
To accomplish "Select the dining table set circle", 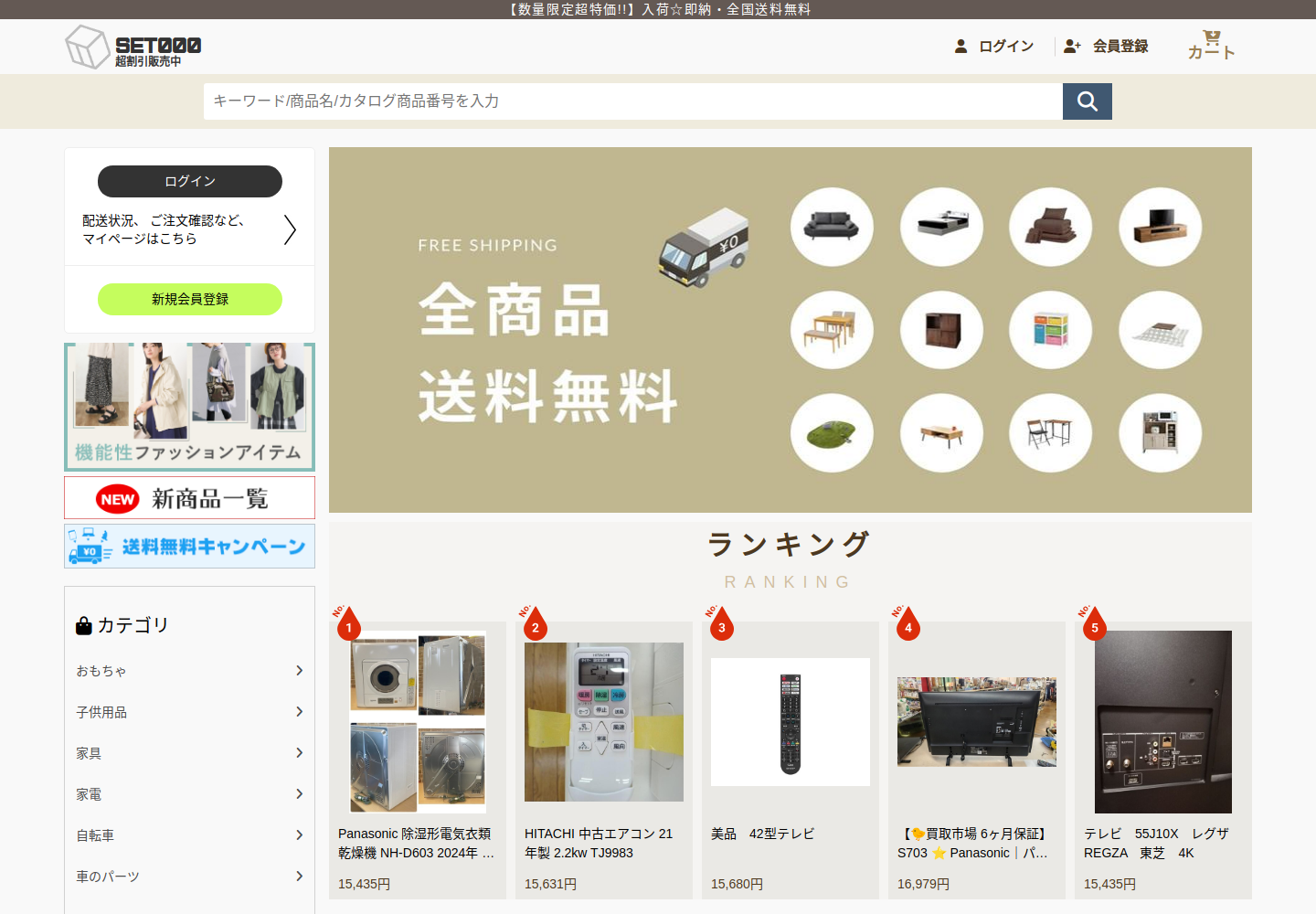I will click(x=832, y=330).
